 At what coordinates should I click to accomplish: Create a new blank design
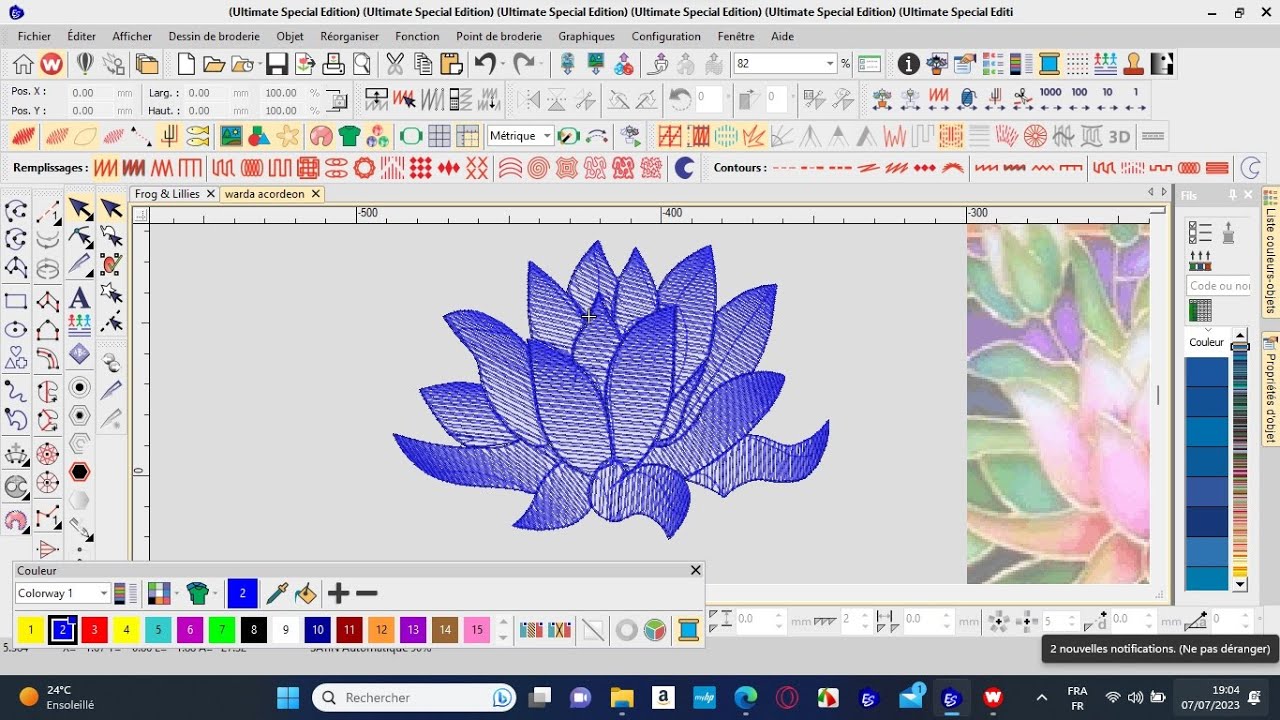(186, 65)
